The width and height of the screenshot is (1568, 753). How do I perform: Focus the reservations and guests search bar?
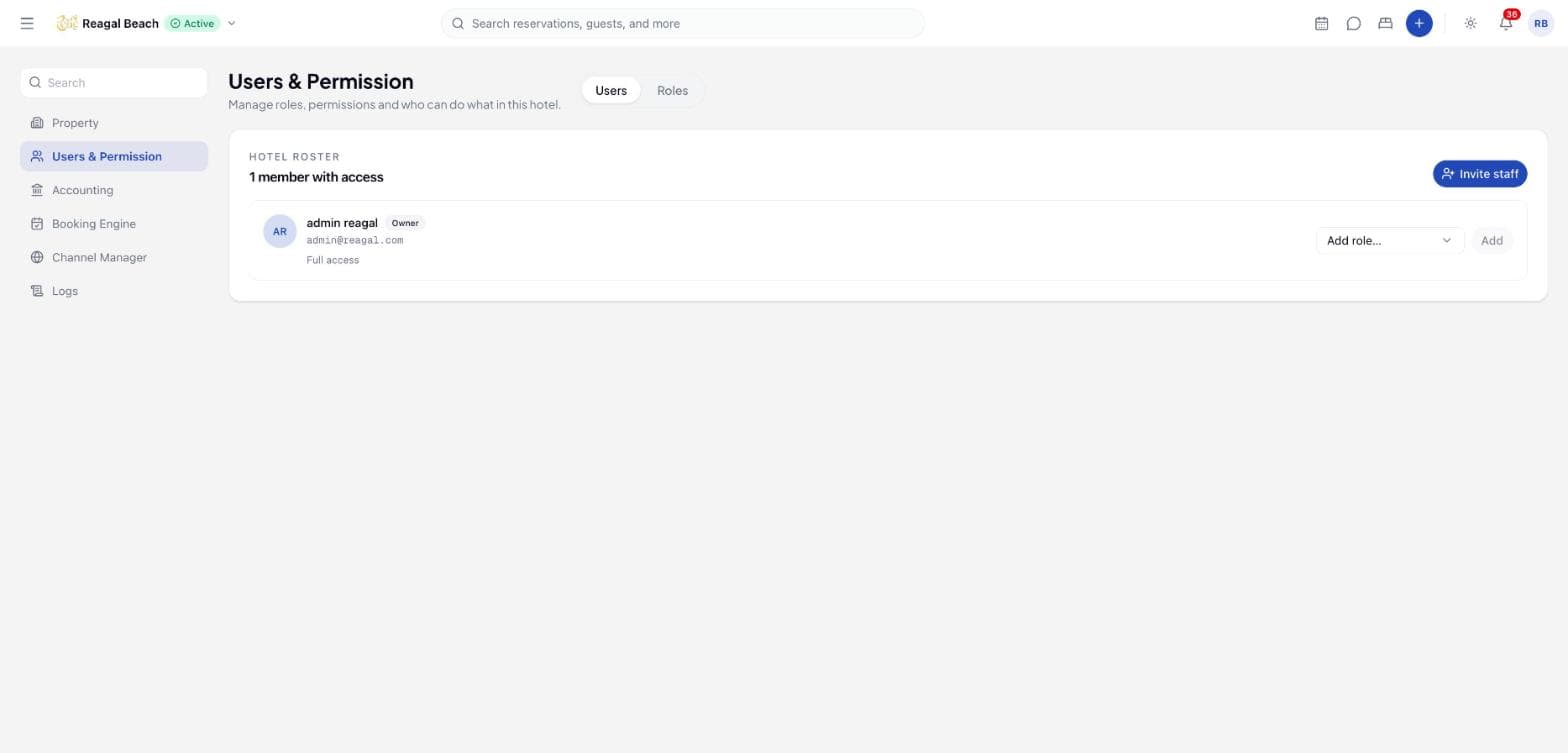tap(683, 23)
